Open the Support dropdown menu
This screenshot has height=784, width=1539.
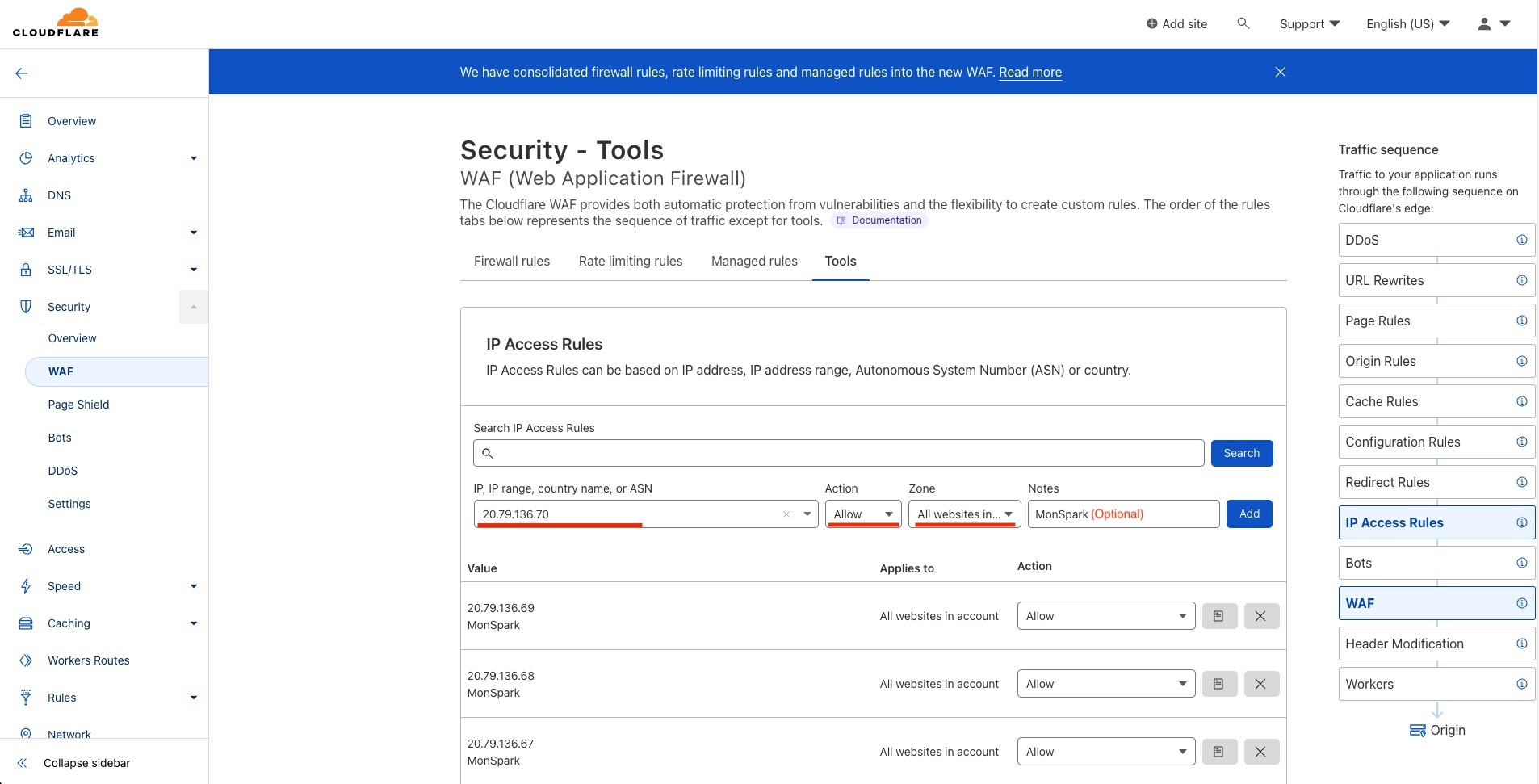(x=1310, y=23)
